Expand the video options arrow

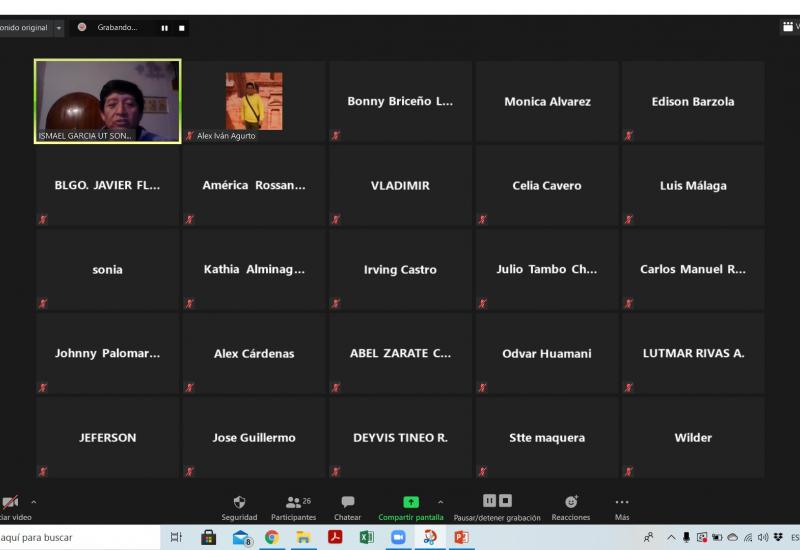point(34,502)
